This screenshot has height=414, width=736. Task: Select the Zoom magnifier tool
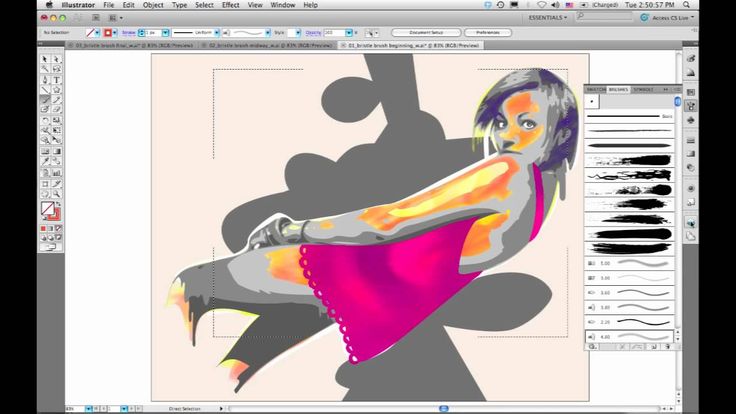(x=56, y=194)
